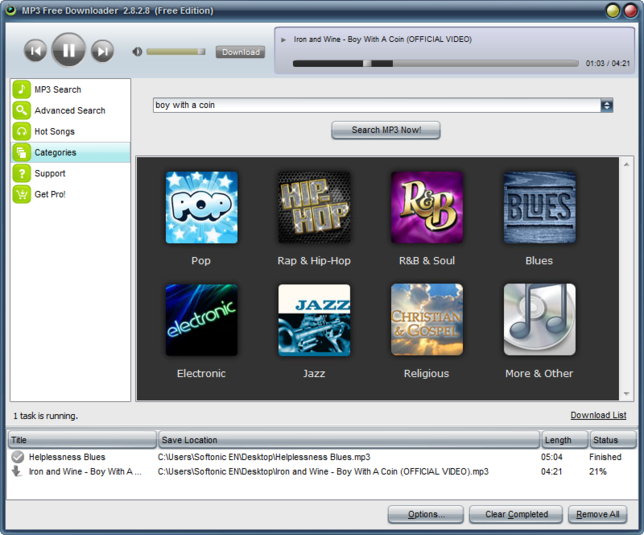Click the Categories sidebar icon
This screenshot has height=535, width=644.
[x=21, y=152]
